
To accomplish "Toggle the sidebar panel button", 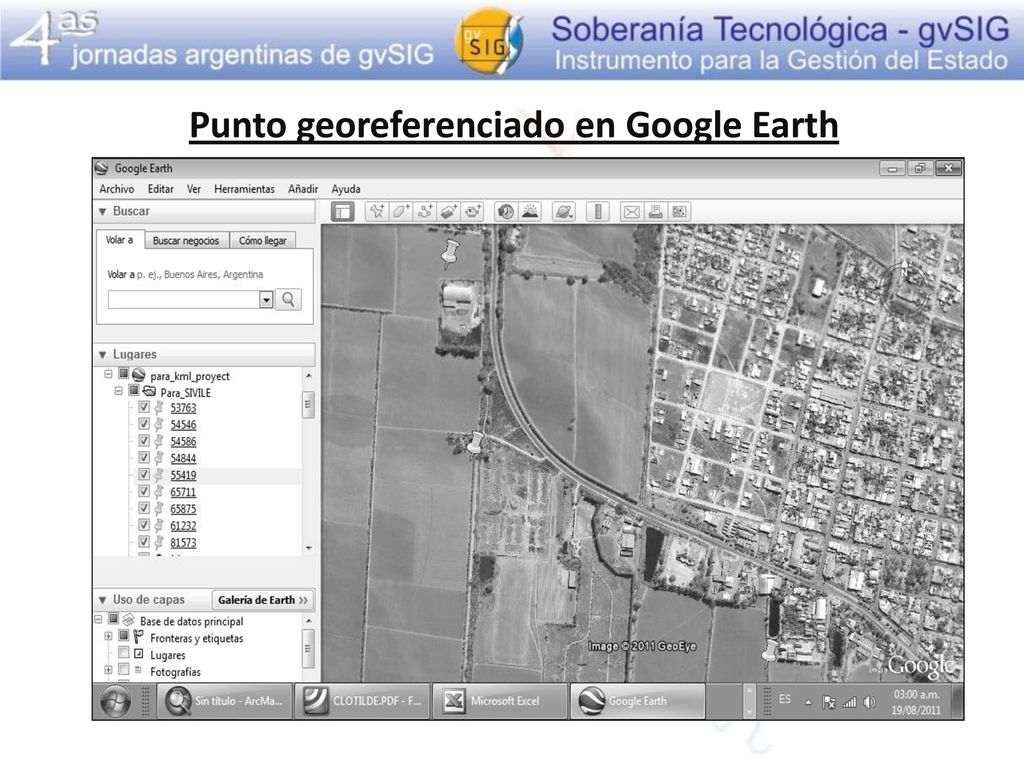I will click(x=342, y=212).
